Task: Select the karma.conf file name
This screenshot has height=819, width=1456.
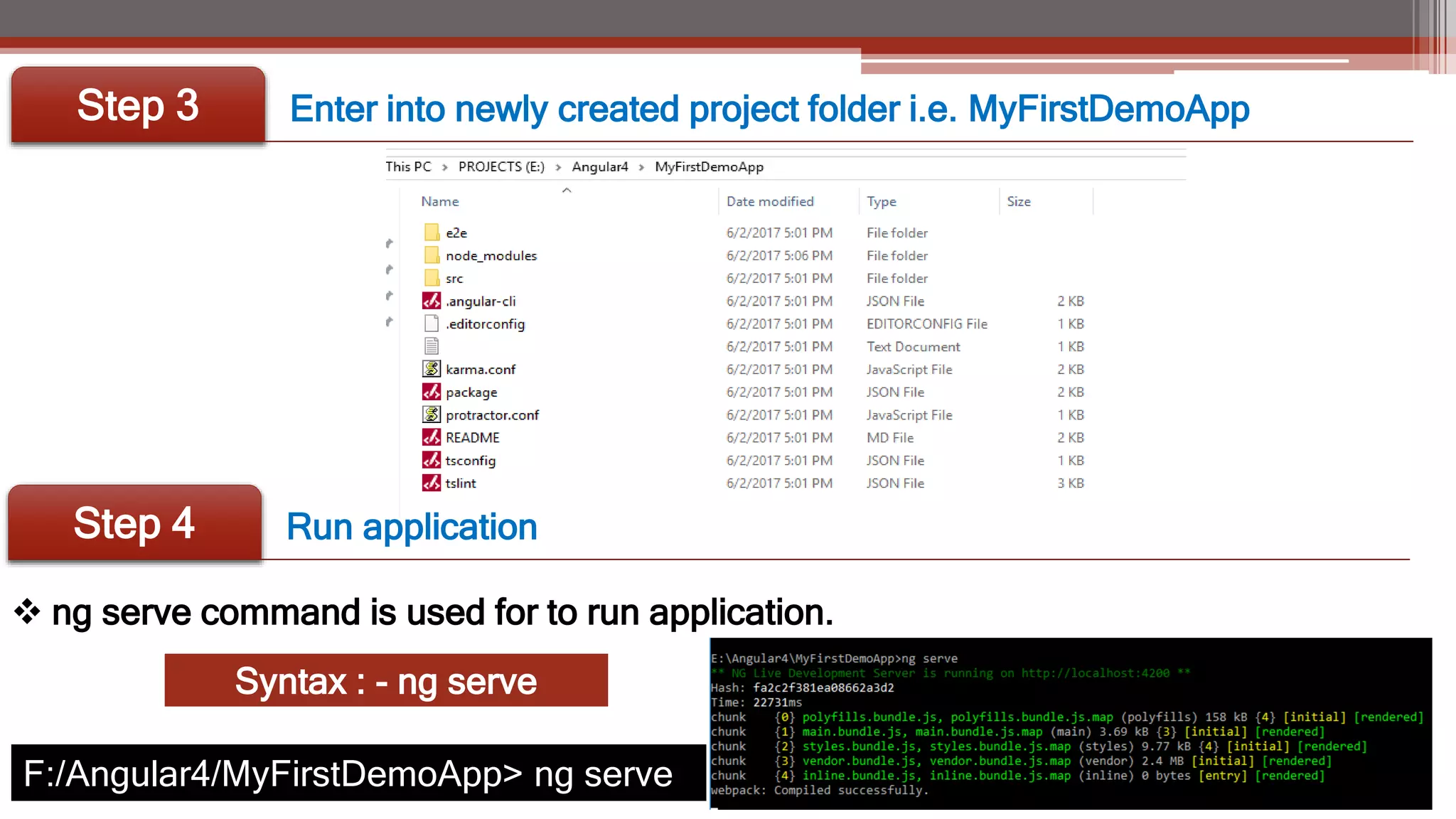Action: (481, 369)
